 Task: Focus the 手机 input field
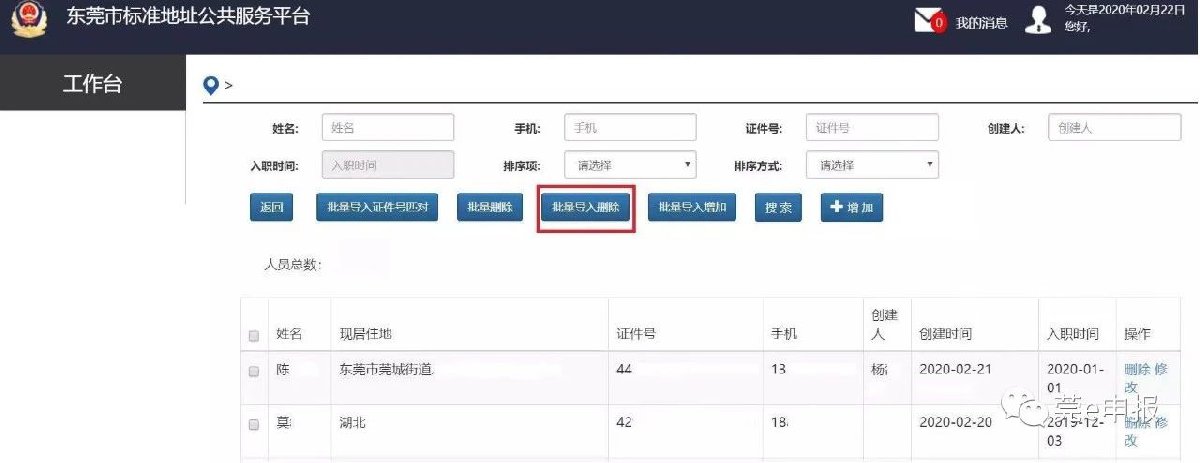click(630, 127)
